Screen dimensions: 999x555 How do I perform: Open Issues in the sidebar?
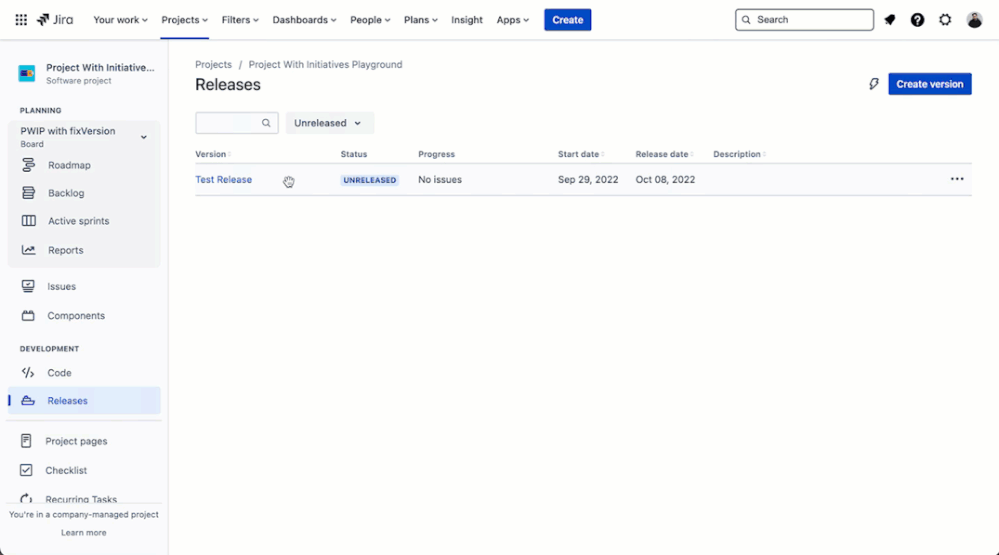(x=61, y=287)
